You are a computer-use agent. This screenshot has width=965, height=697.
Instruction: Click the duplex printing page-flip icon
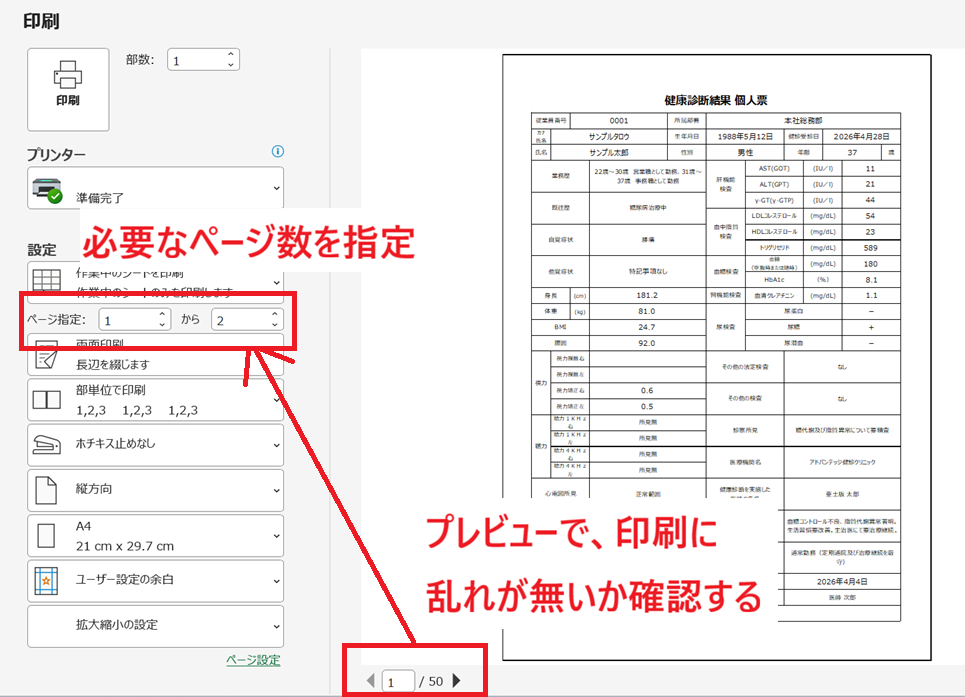coord(47,356)
